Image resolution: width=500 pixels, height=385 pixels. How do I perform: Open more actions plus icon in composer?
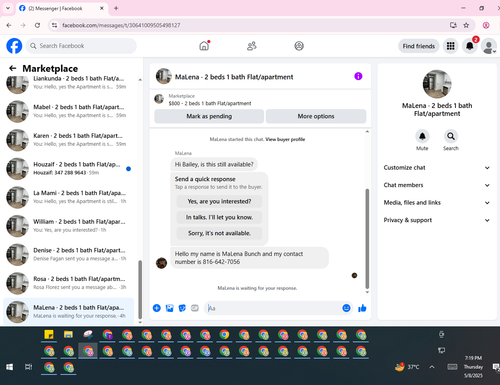click(157, 308)
